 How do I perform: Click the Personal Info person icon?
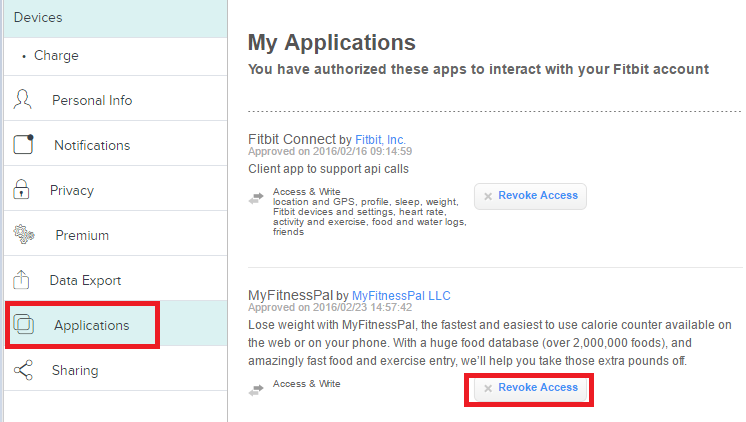tap(23, 100)
